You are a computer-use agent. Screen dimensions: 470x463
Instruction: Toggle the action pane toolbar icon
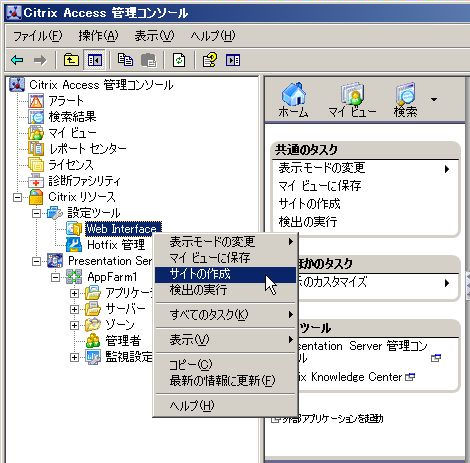pos(233,60)
